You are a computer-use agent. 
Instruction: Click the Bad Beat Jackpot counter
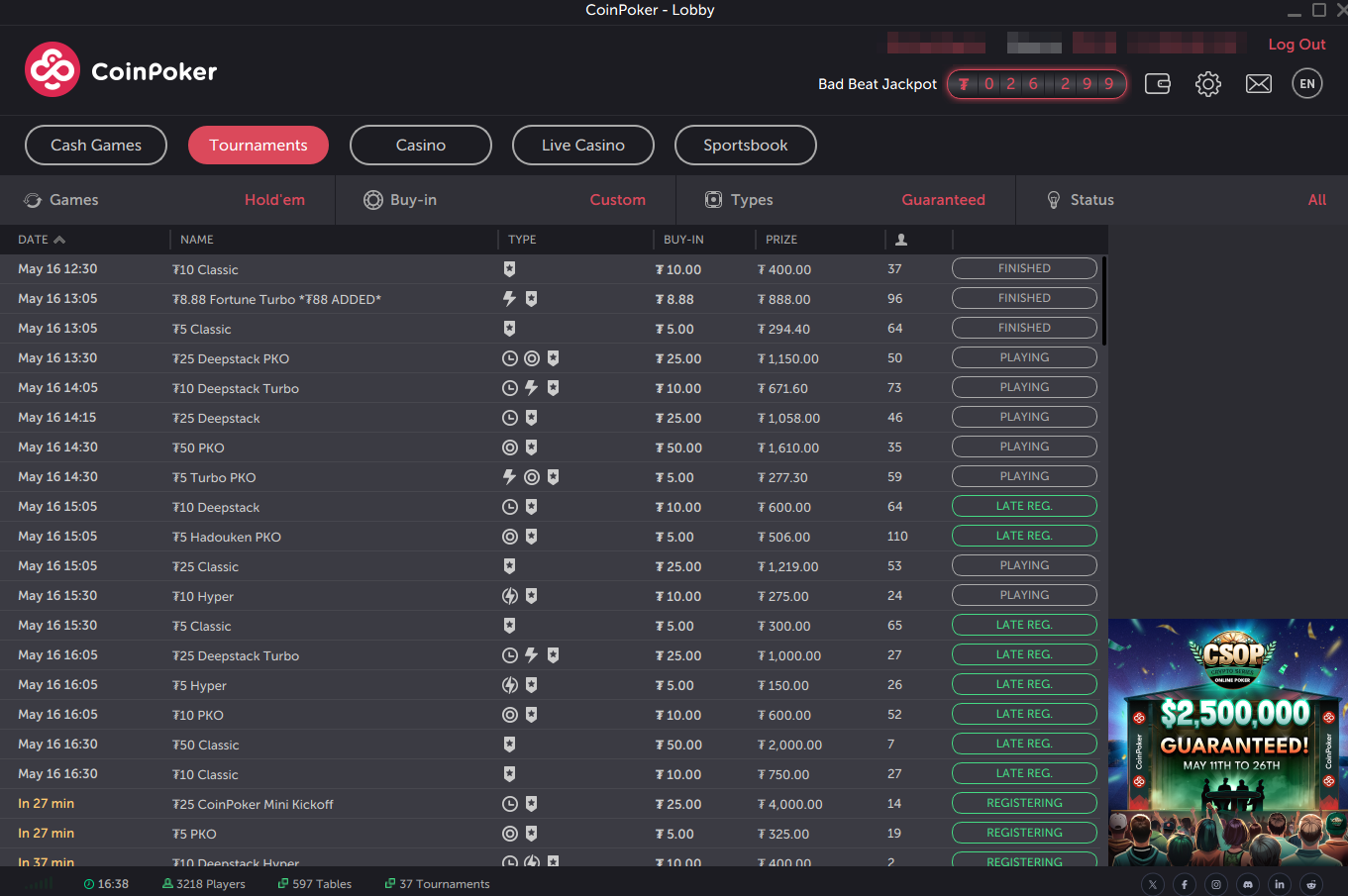[x=1037, y=84]
